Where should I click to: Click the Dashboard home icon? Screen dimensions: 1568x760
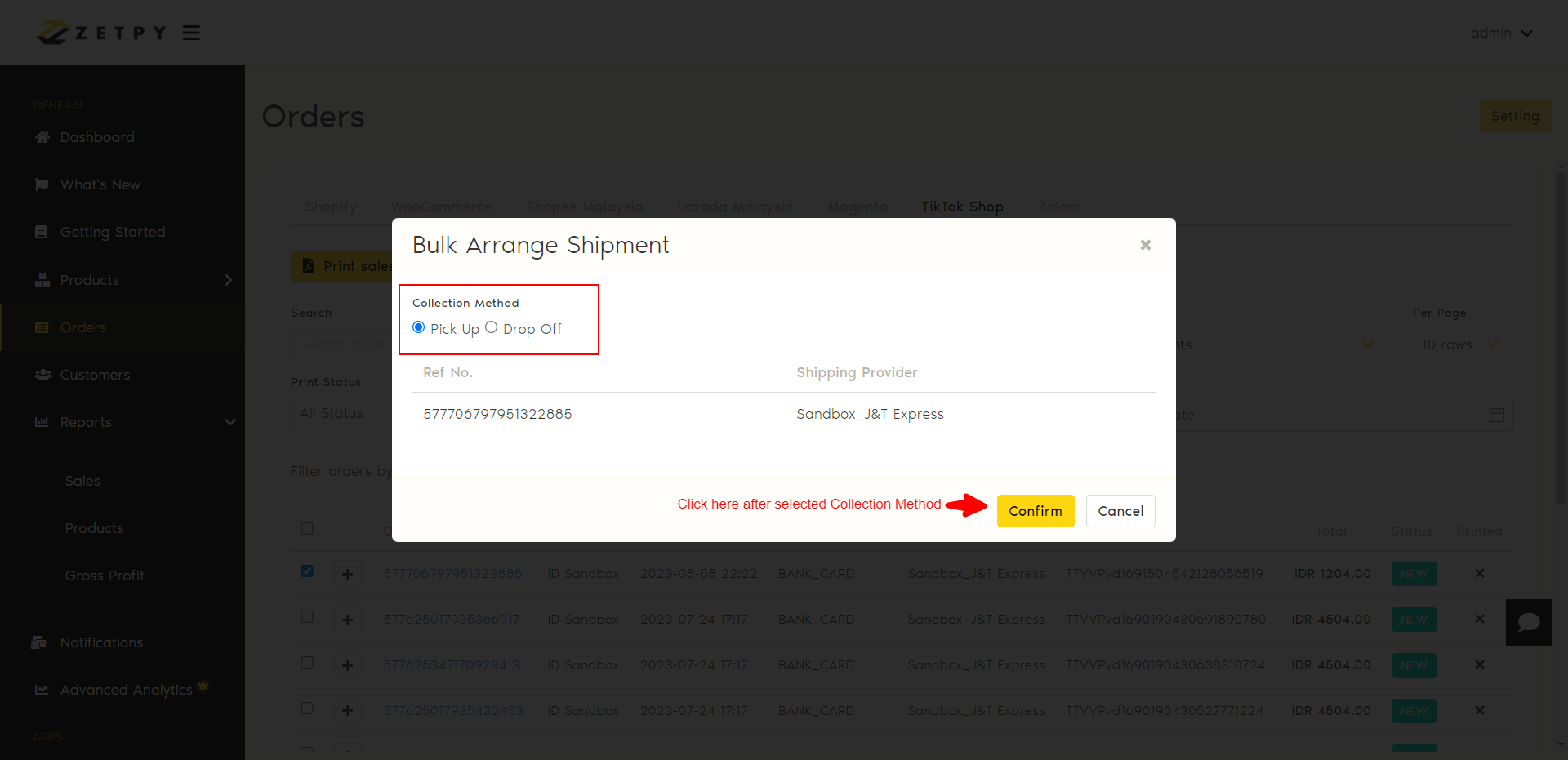point(42,137)
